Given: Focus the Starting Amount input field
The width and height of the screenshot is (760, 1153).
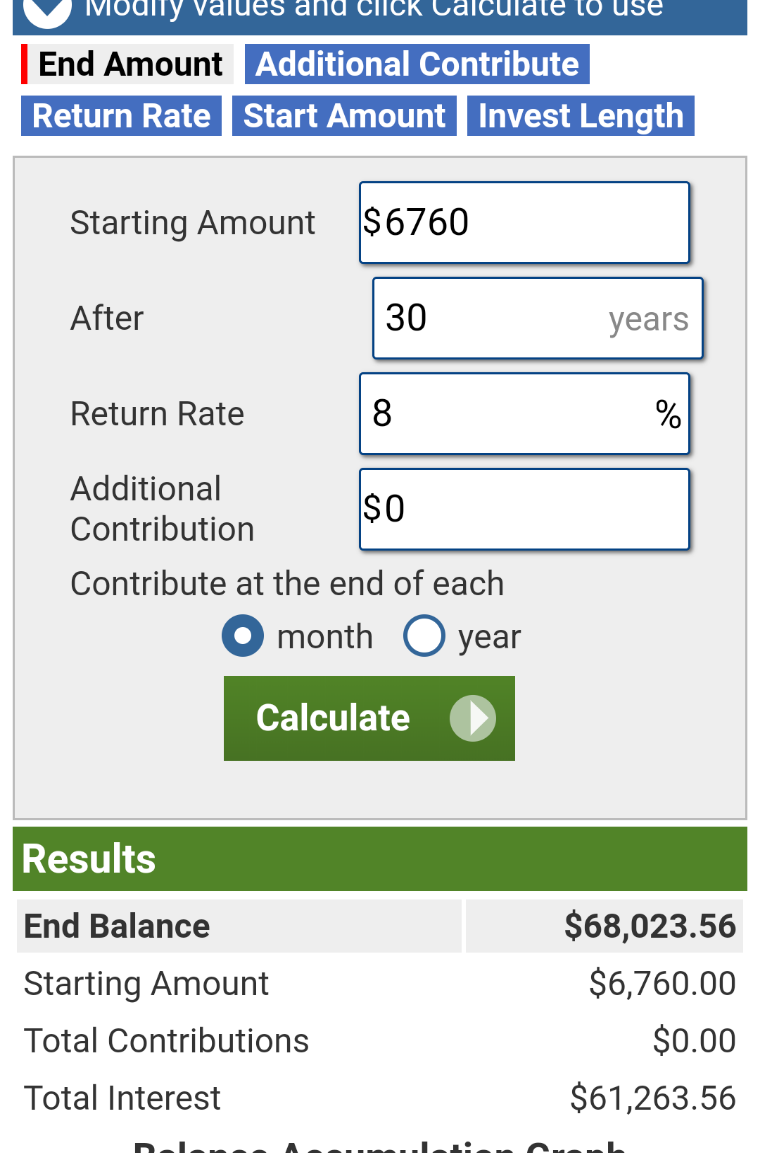Looking at the screenshot, I should [x=524, y=222].
